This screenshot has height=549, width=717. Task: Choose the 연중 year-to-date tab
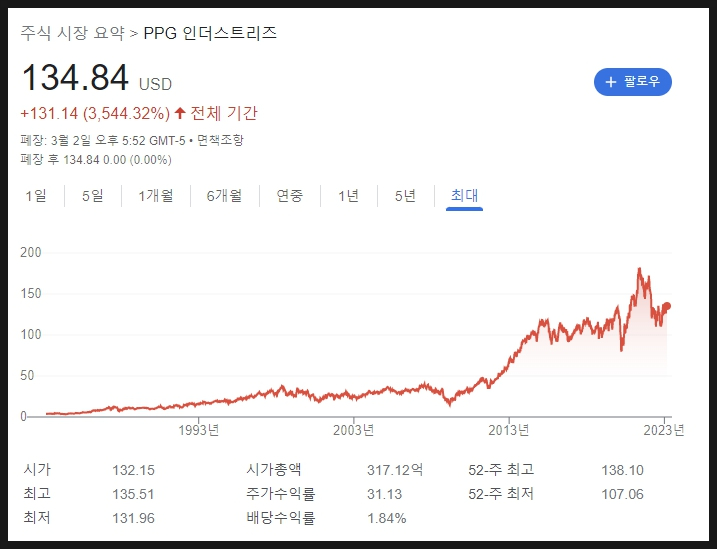[290, 196]
